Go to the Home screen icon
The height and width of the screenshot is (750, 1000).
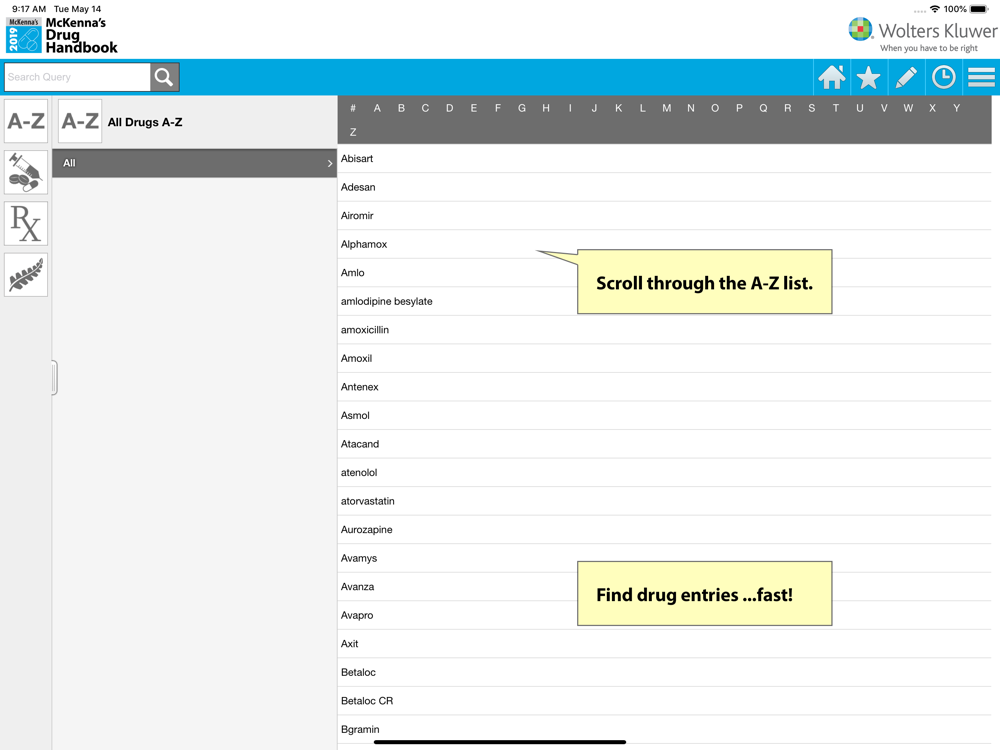click(832, 78)
